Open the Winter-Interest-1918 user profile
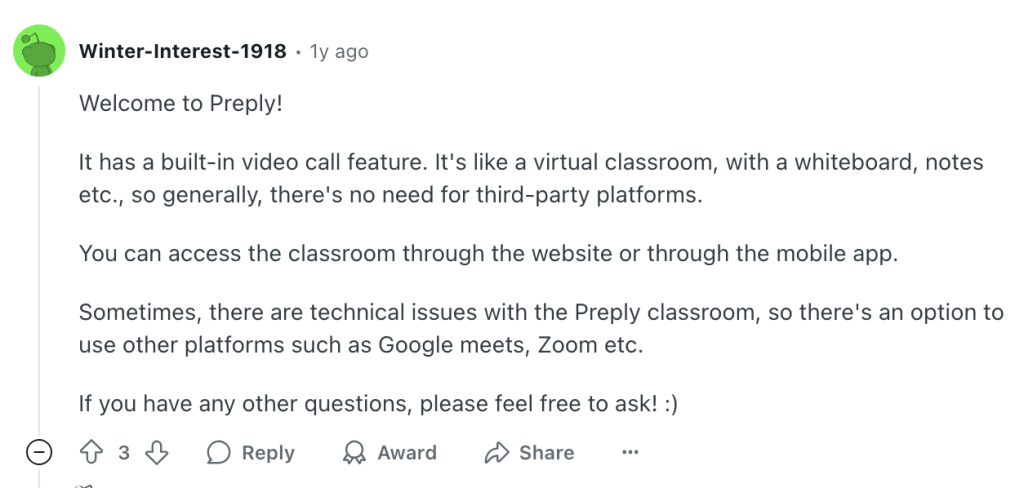Image resolution: width=1024 pixels, height=488 pixels. 182,51
